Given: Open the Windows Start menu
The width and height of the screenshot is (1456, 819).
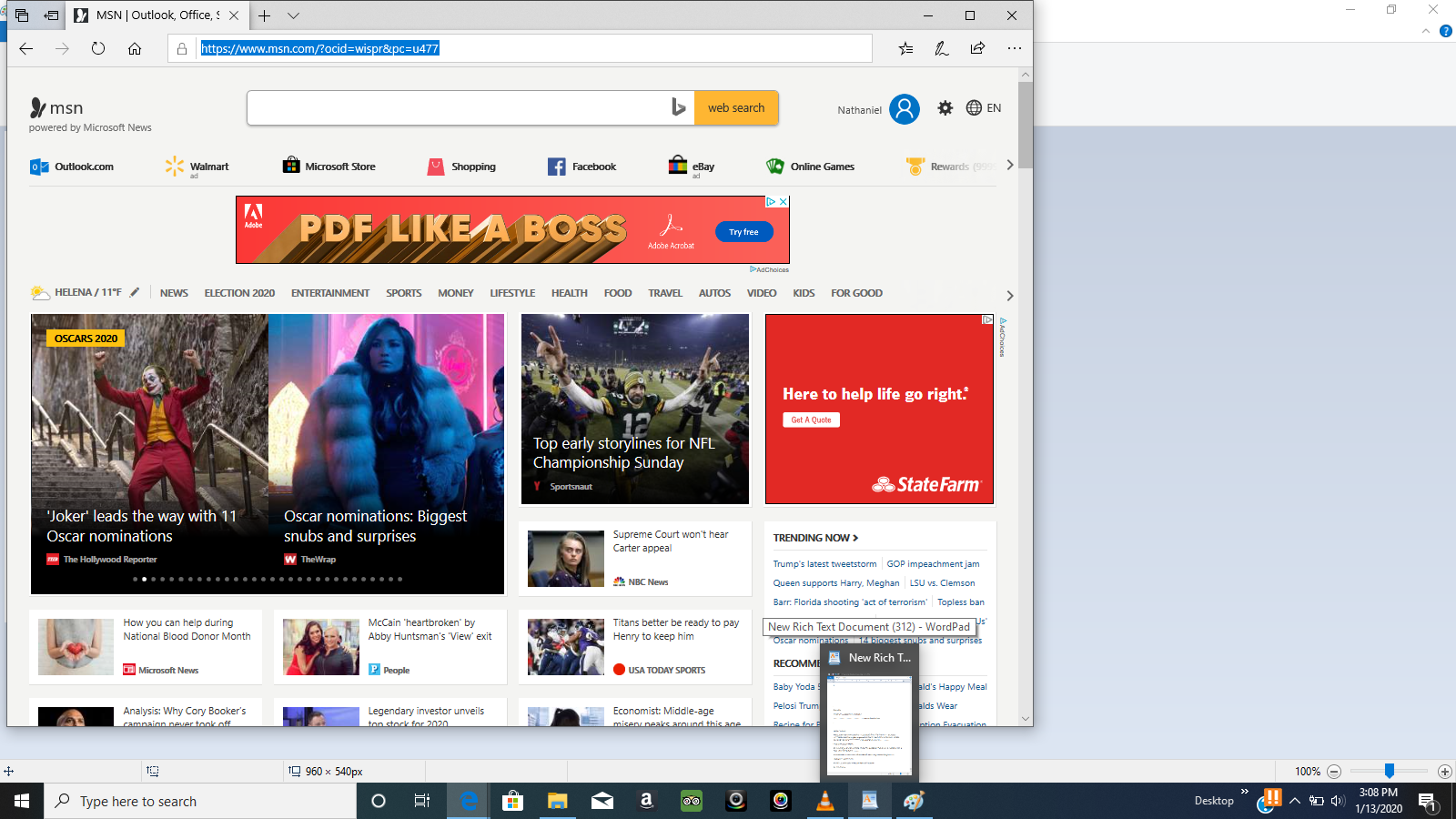Looking at the screenshot, I should coord(22,801).
